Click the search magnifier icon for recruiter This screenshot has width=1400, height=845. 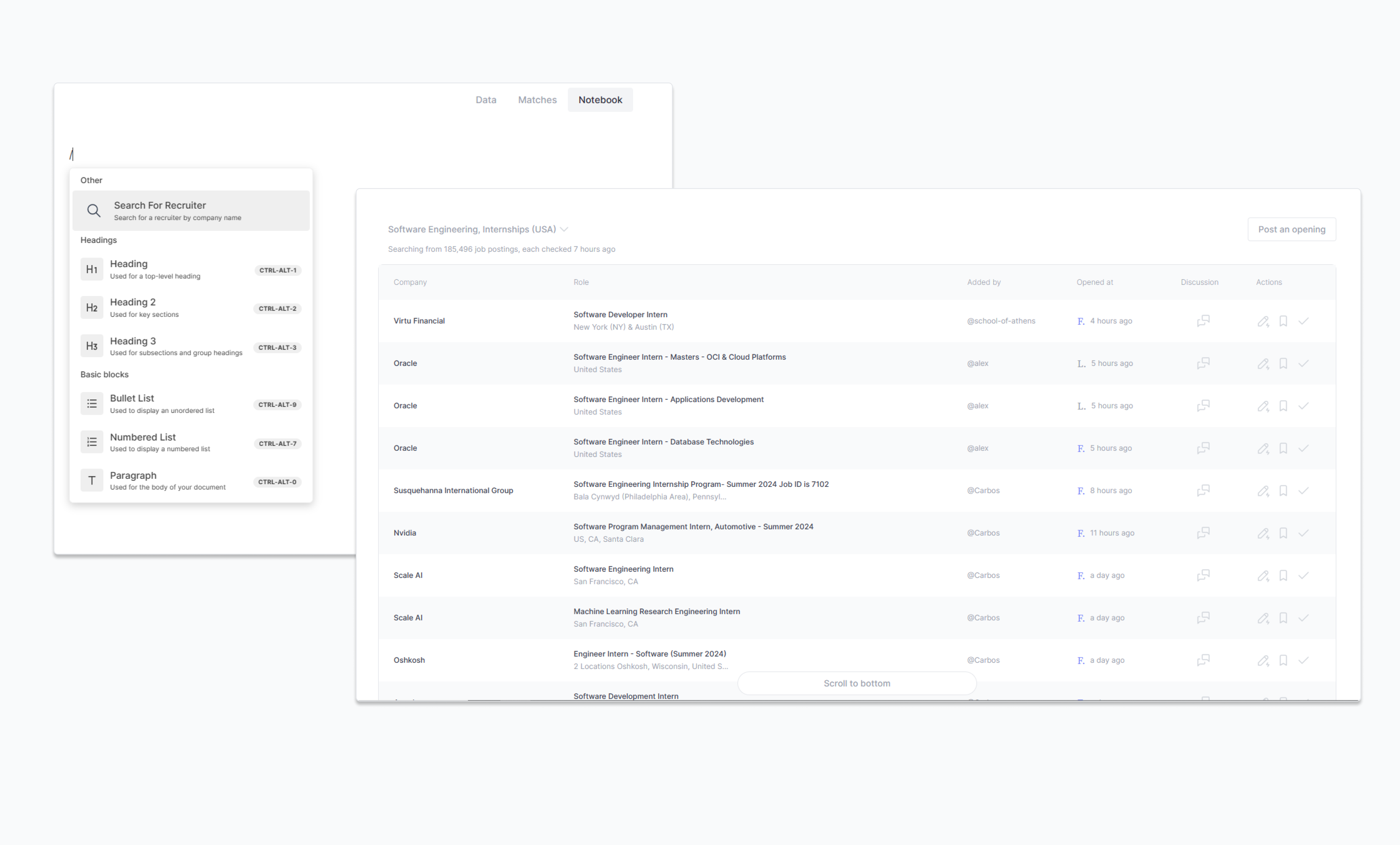[94, 211]
